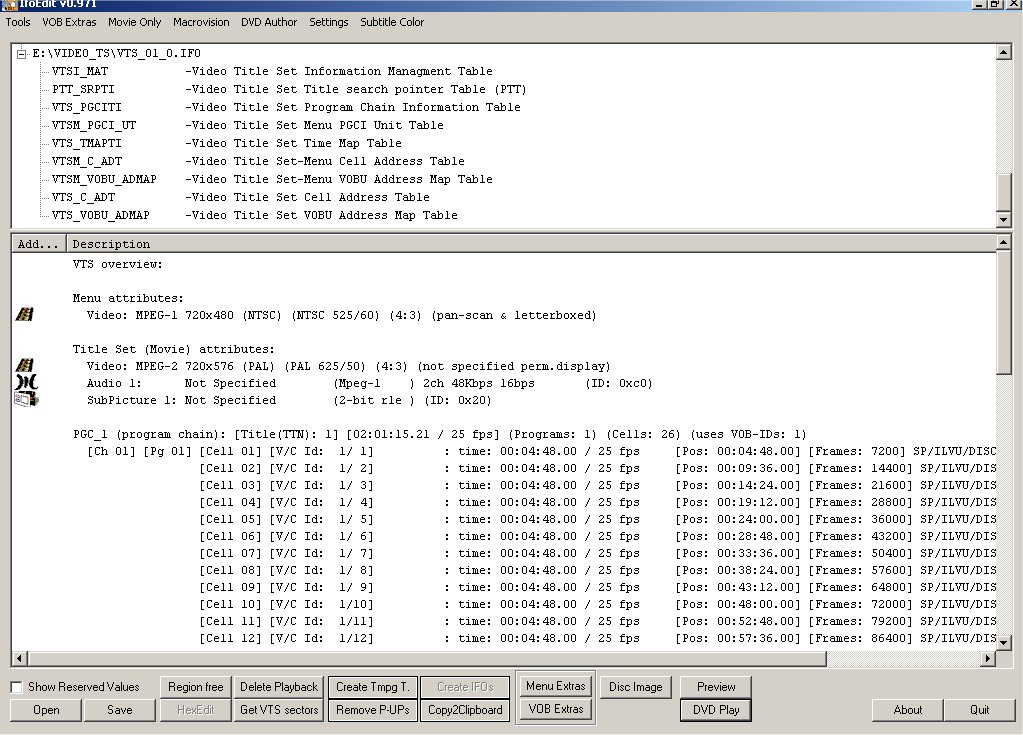Open the Movie Only menu

click(x=134, y=22)
